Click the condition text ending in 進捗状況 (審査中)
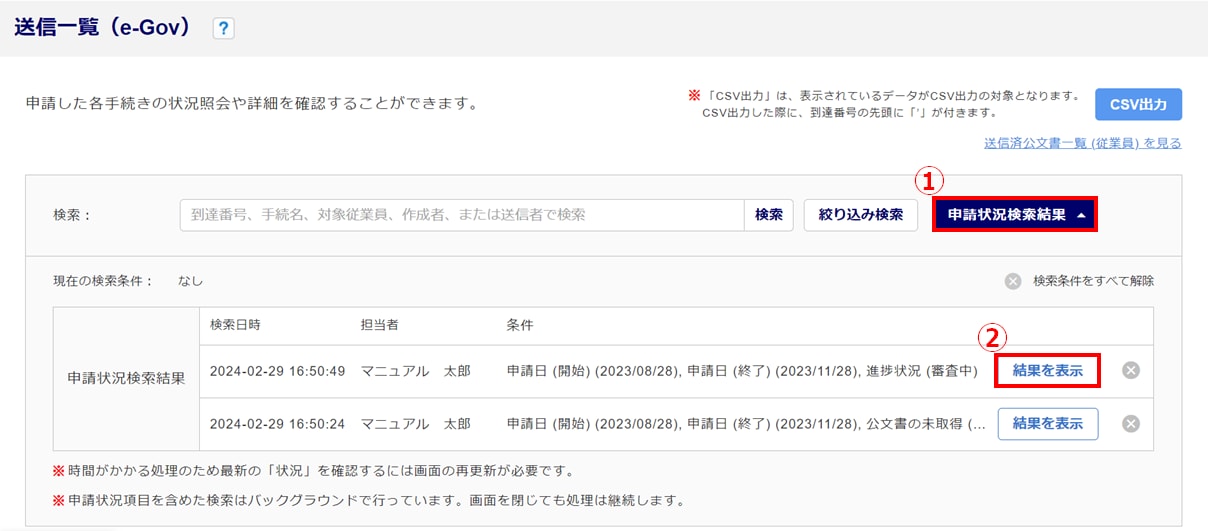This screenshot has height=531, width=1210. click(741, 371)
